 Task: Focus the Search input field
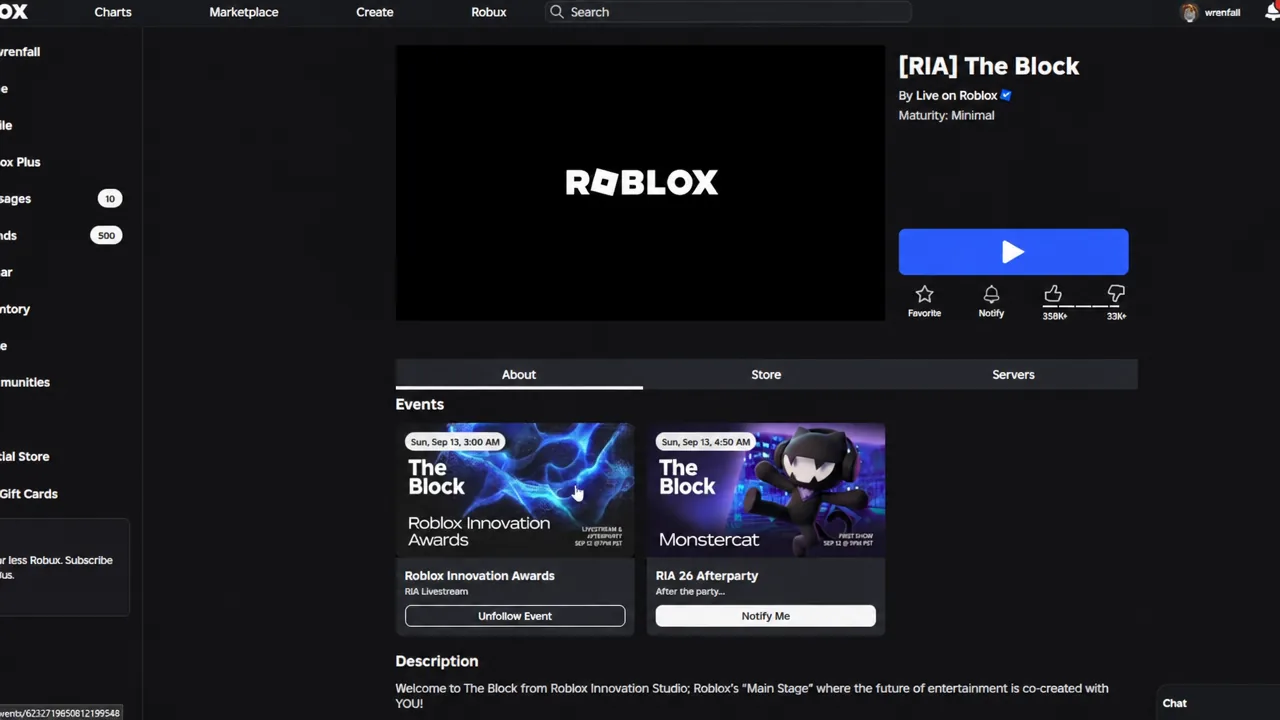click(729, 12)
